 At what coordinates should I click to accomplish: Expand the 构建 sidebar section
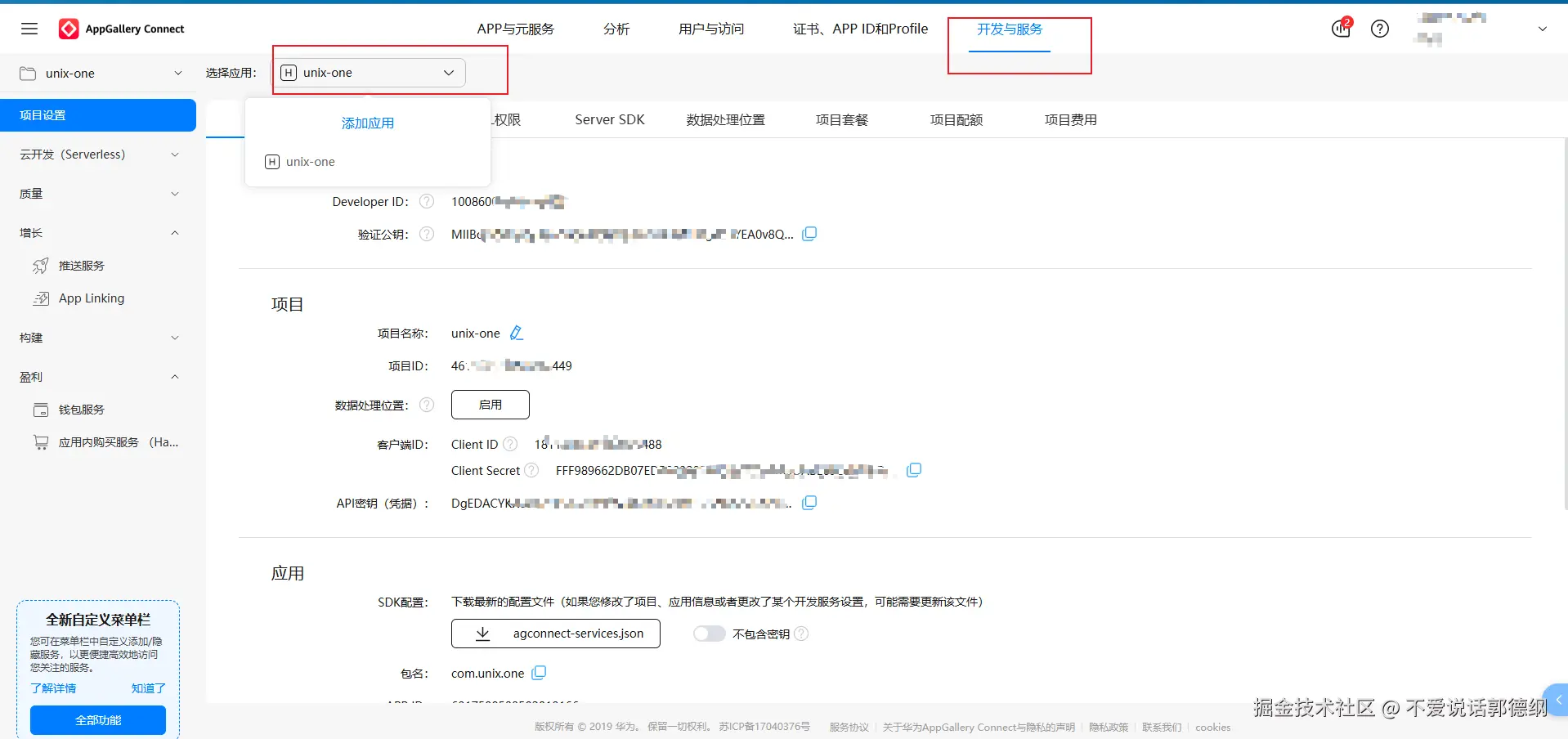click(x=100, y=338)
